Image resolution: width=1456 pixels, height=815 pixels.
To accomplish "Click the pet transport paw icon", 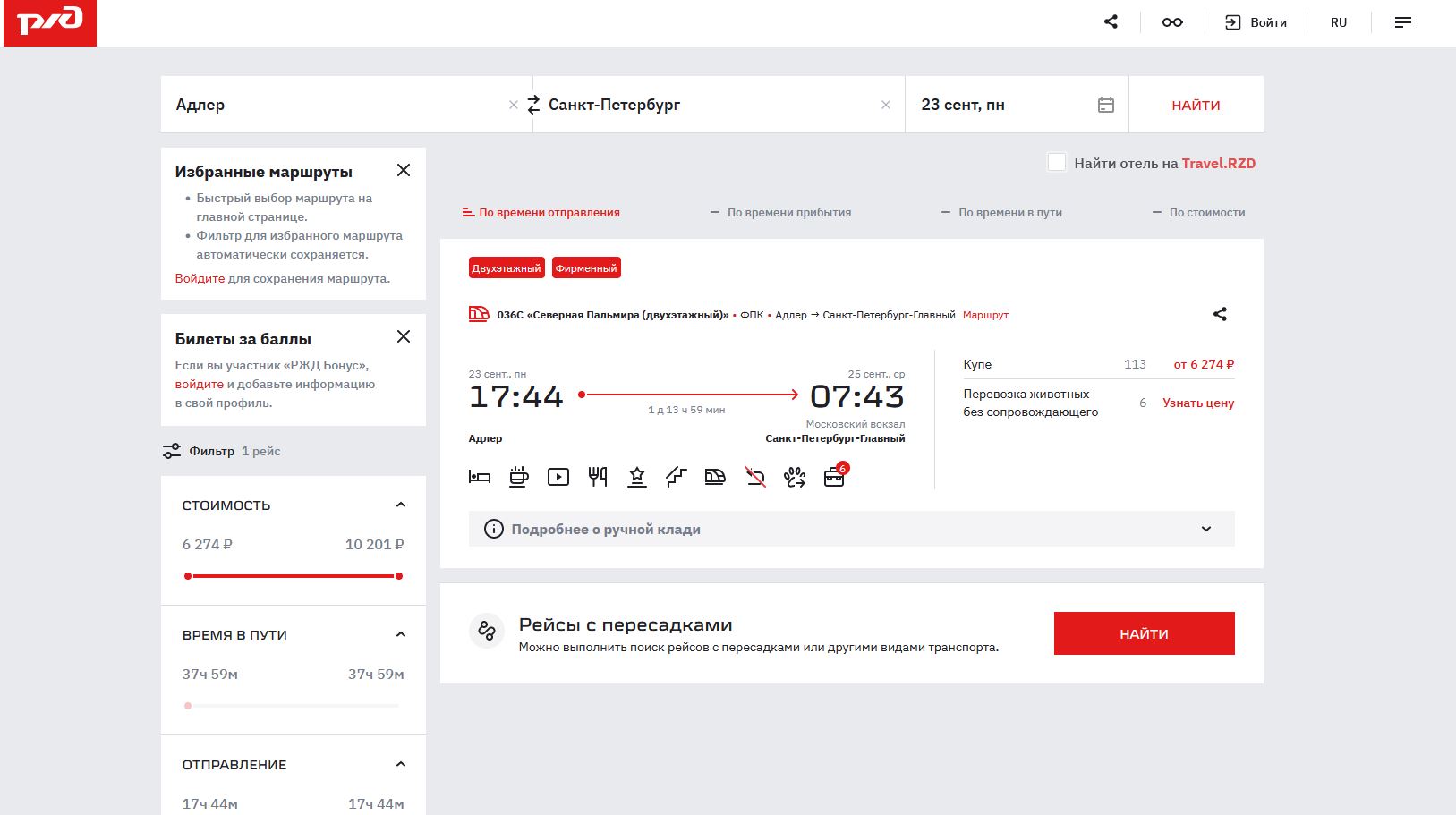I will click(x=795, y=477).
